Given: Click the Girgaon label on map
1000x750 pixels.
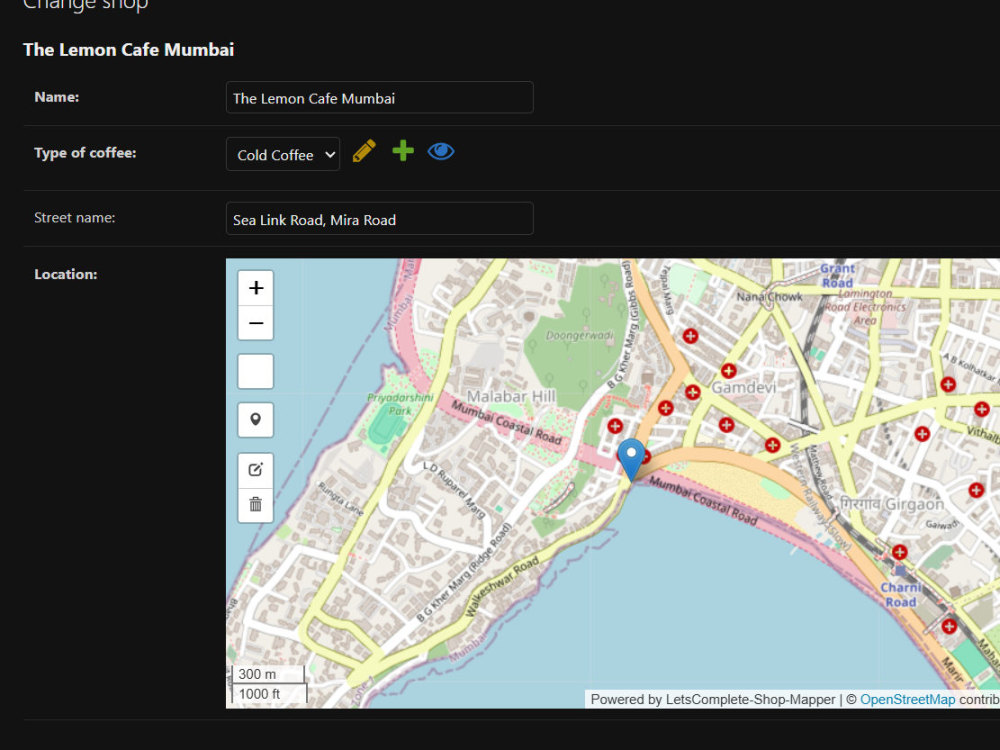Looking at the screenshot, I should [892, 504].
